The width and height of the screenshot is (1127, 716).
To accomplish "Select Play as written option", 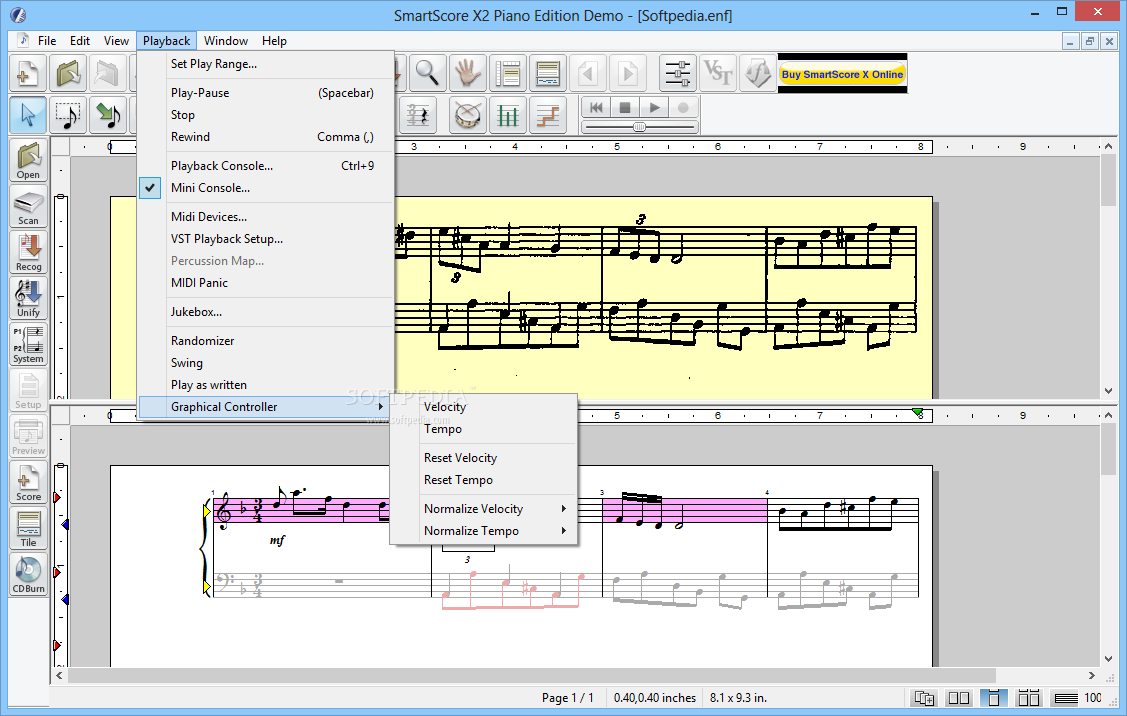I will 266,385.
